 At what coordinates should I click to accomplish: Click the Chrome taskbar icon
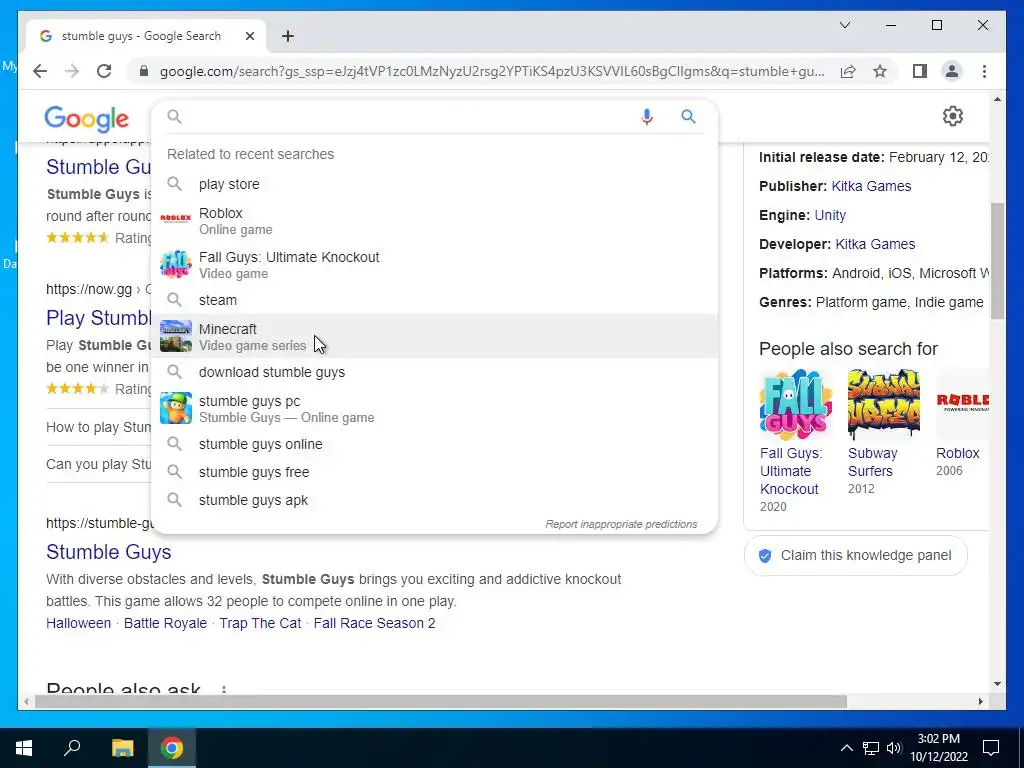(x=172, y=748)
